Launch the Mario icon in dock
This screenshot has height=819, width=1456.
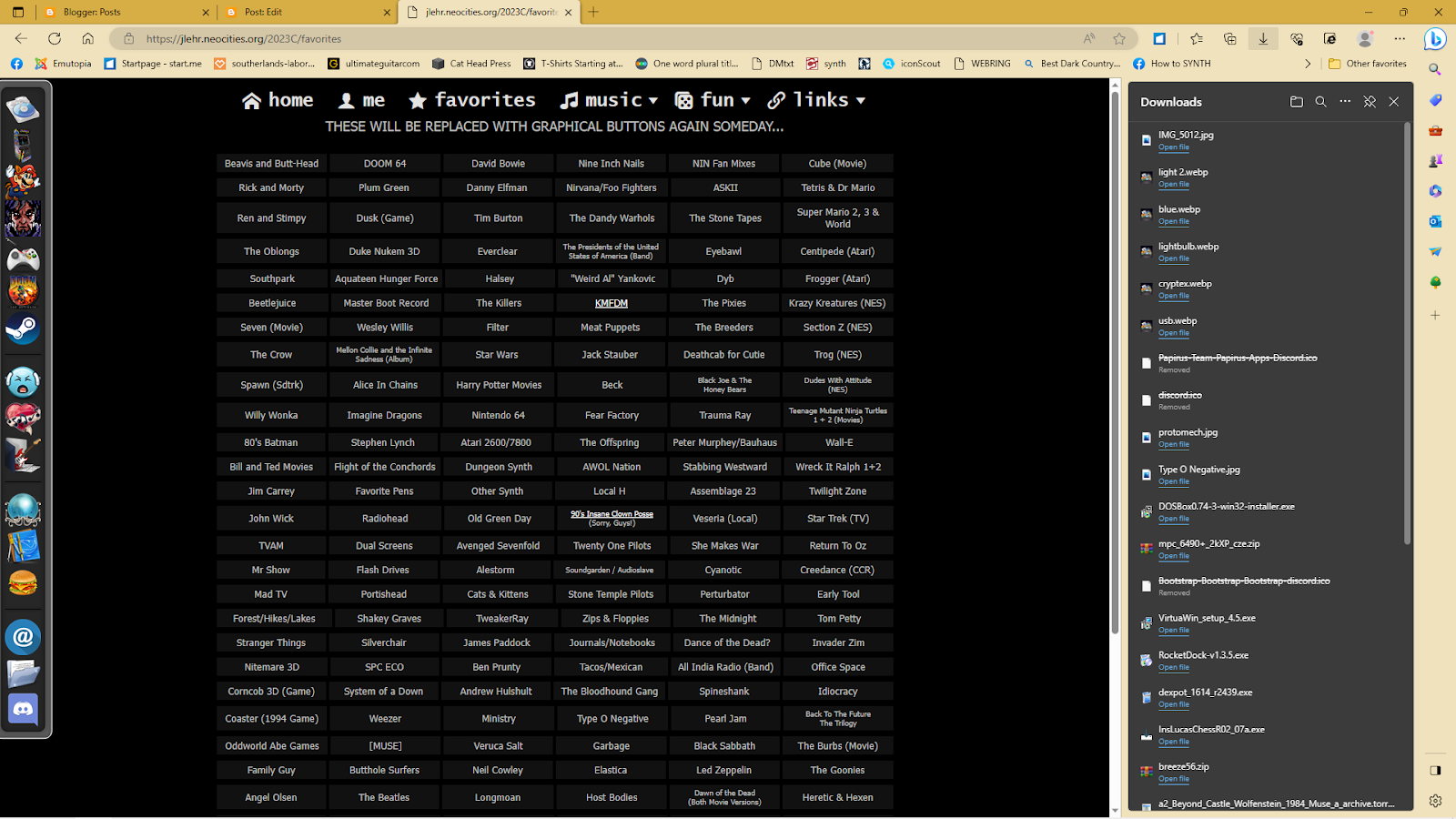click(23, 180)
